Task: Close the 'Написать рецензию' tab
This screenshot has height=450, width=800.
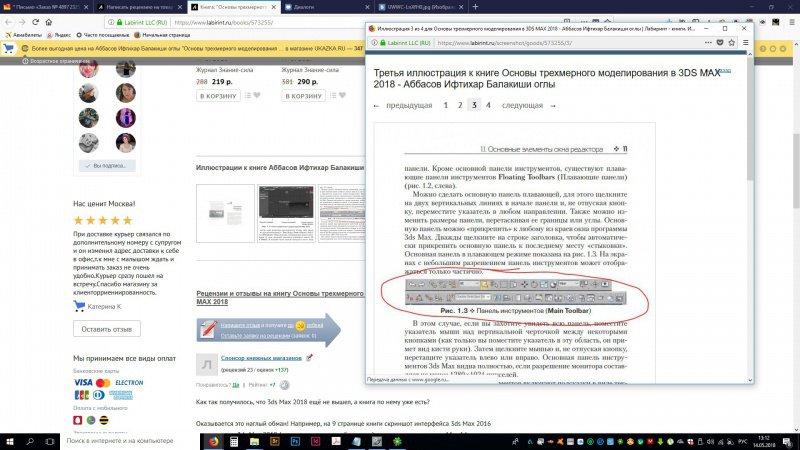Action: tap(180, 7)
